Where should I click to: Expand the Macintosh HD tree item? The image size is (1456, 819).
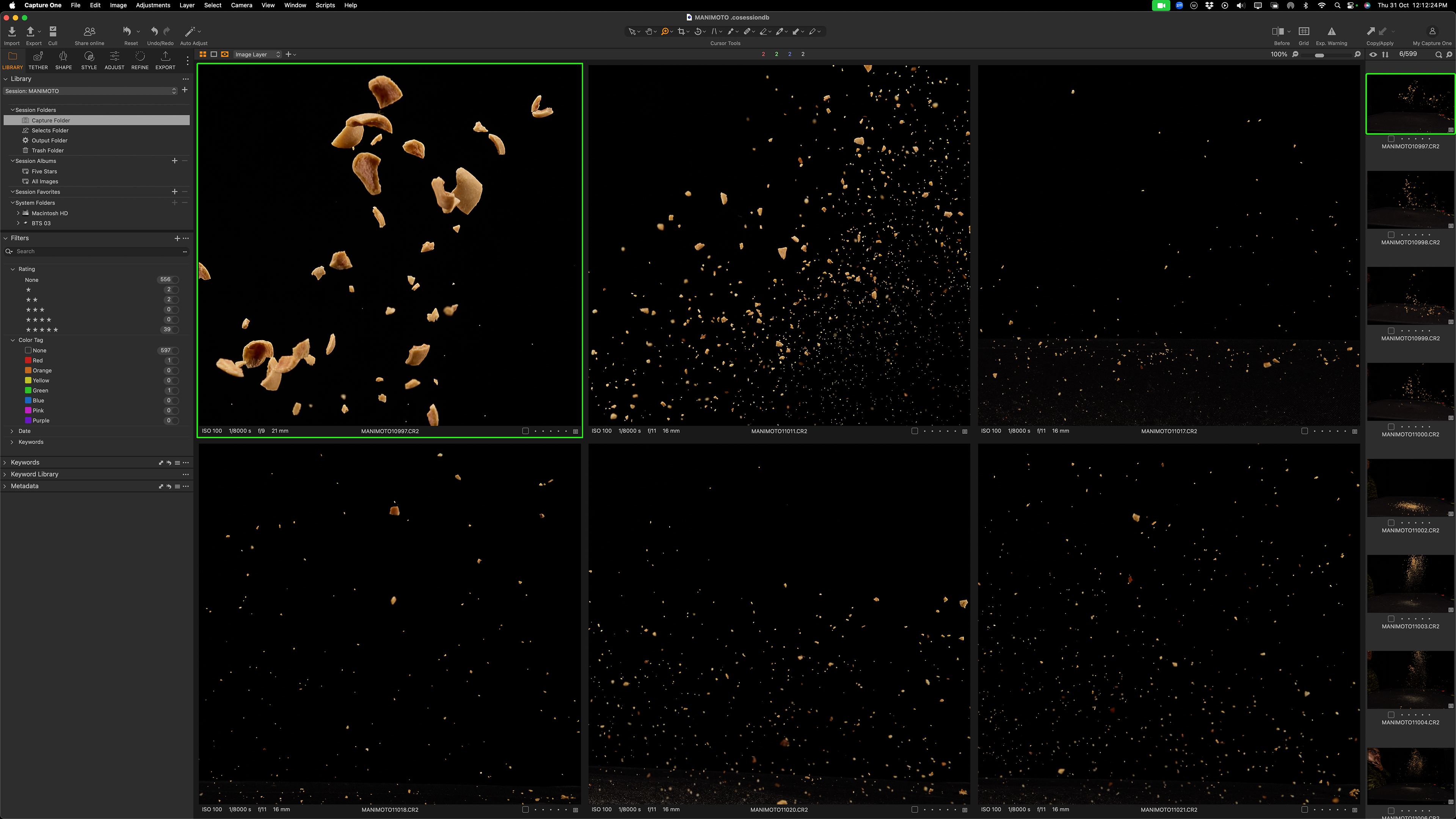18,213
